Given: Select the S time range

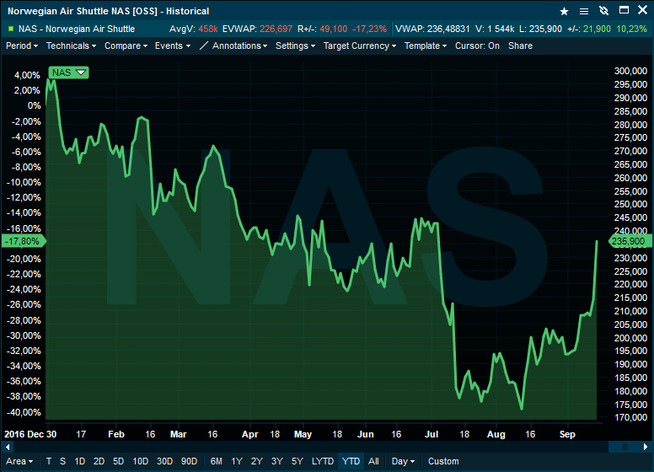Looking at the screenshot, I should (63, 461).
